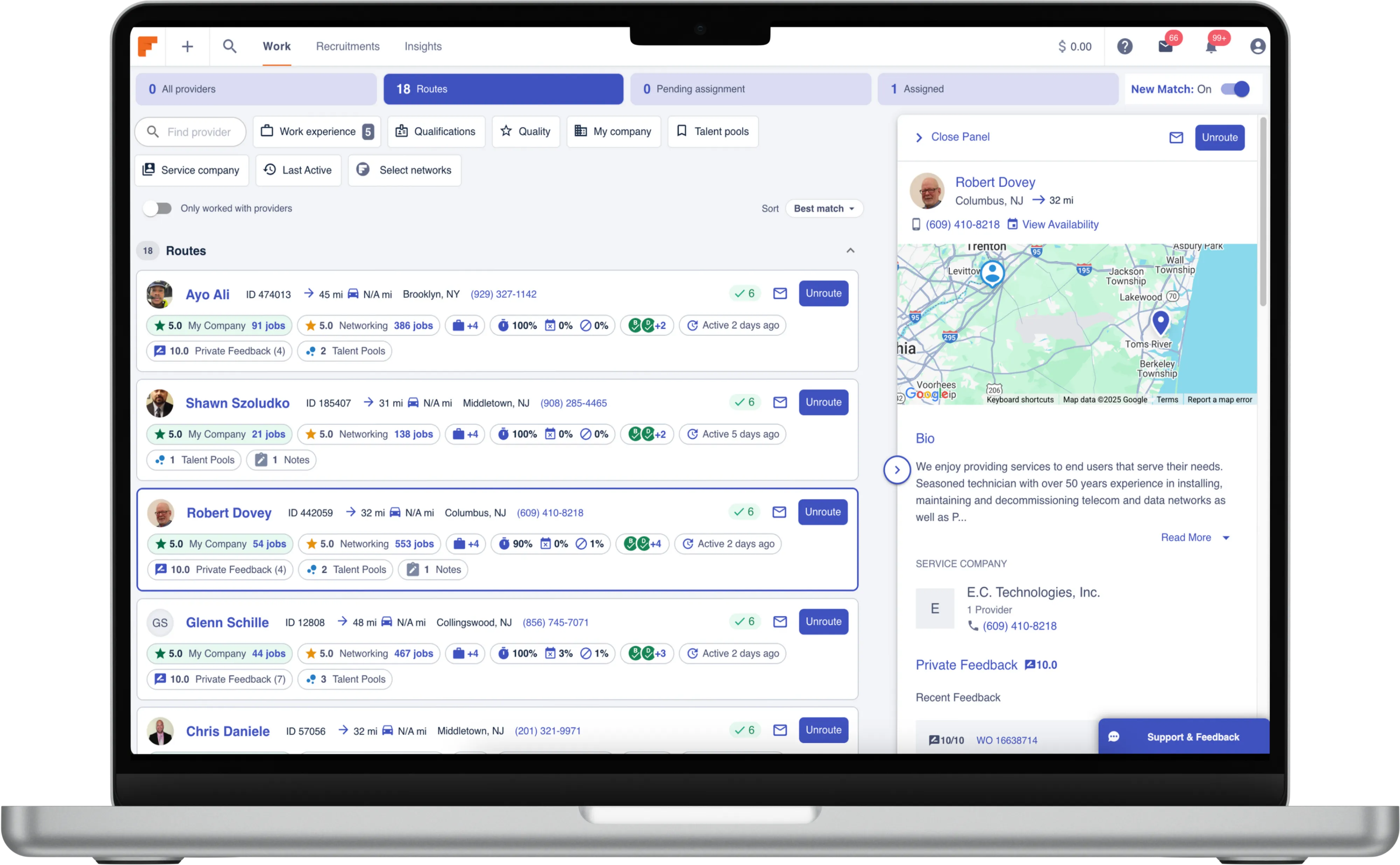Click the round arrow button beside the detail panel

(x=897, y=470)
